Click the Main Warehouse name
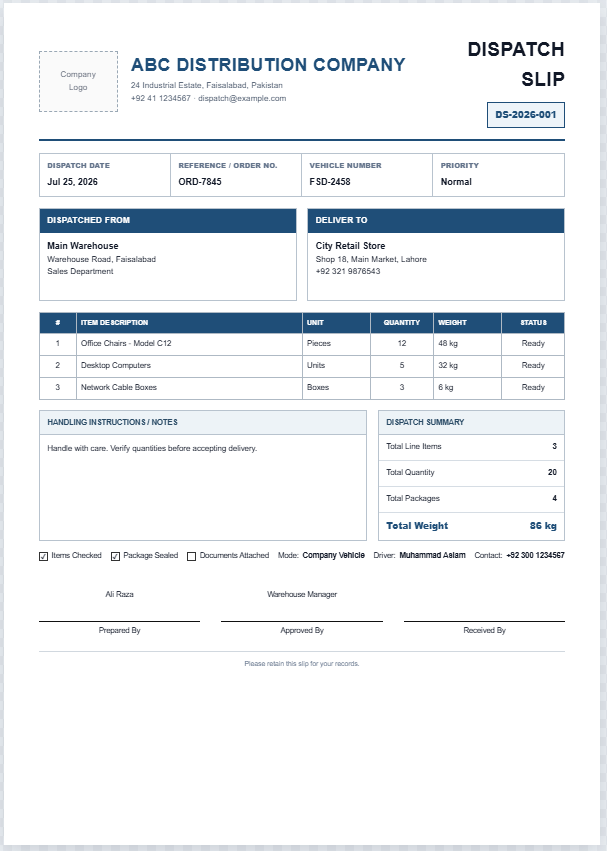 click(x=83, y=246)
